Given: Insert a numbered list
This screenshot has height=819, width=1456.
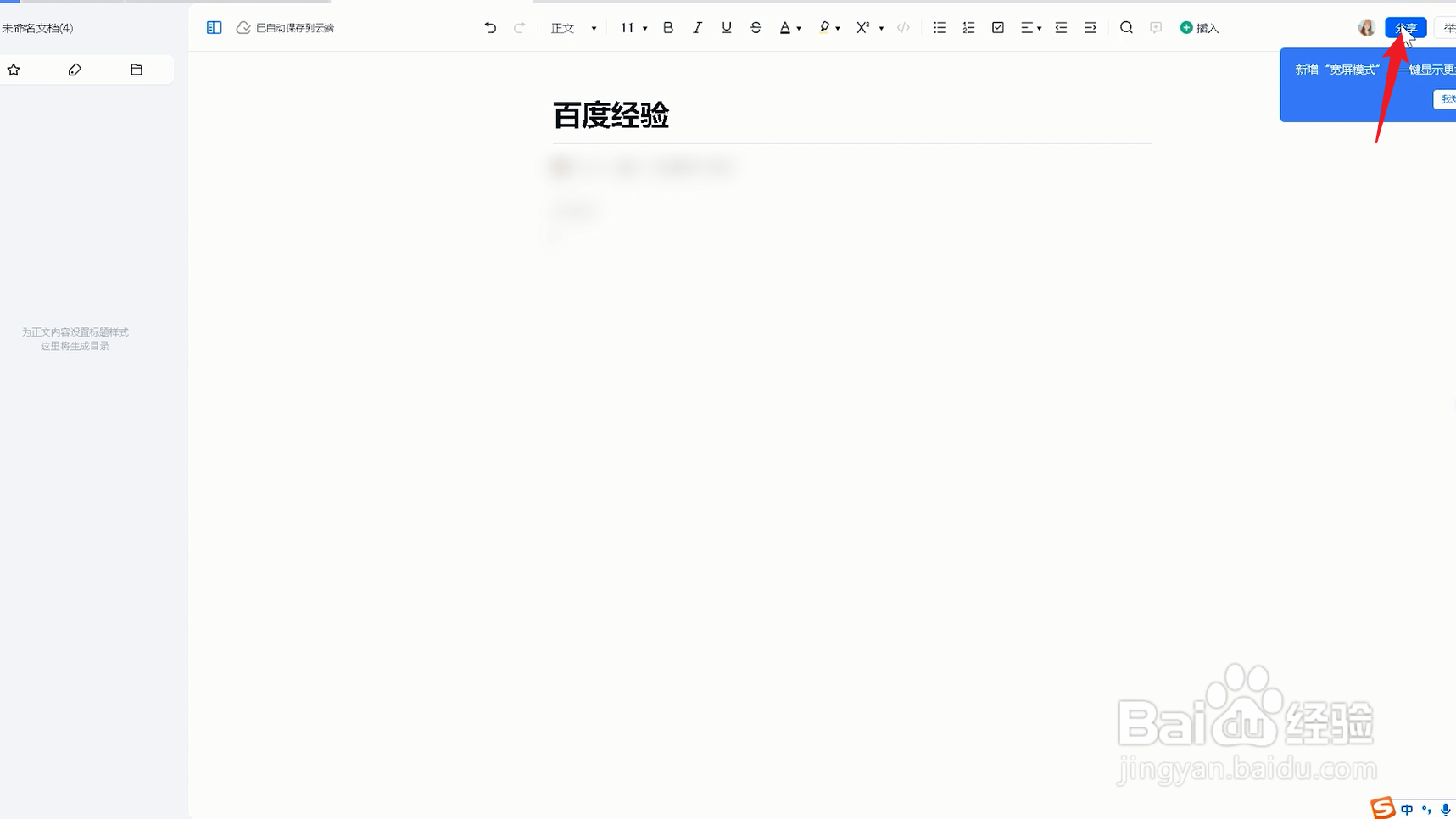Looking at the screenshot, I should click(968, 28).
